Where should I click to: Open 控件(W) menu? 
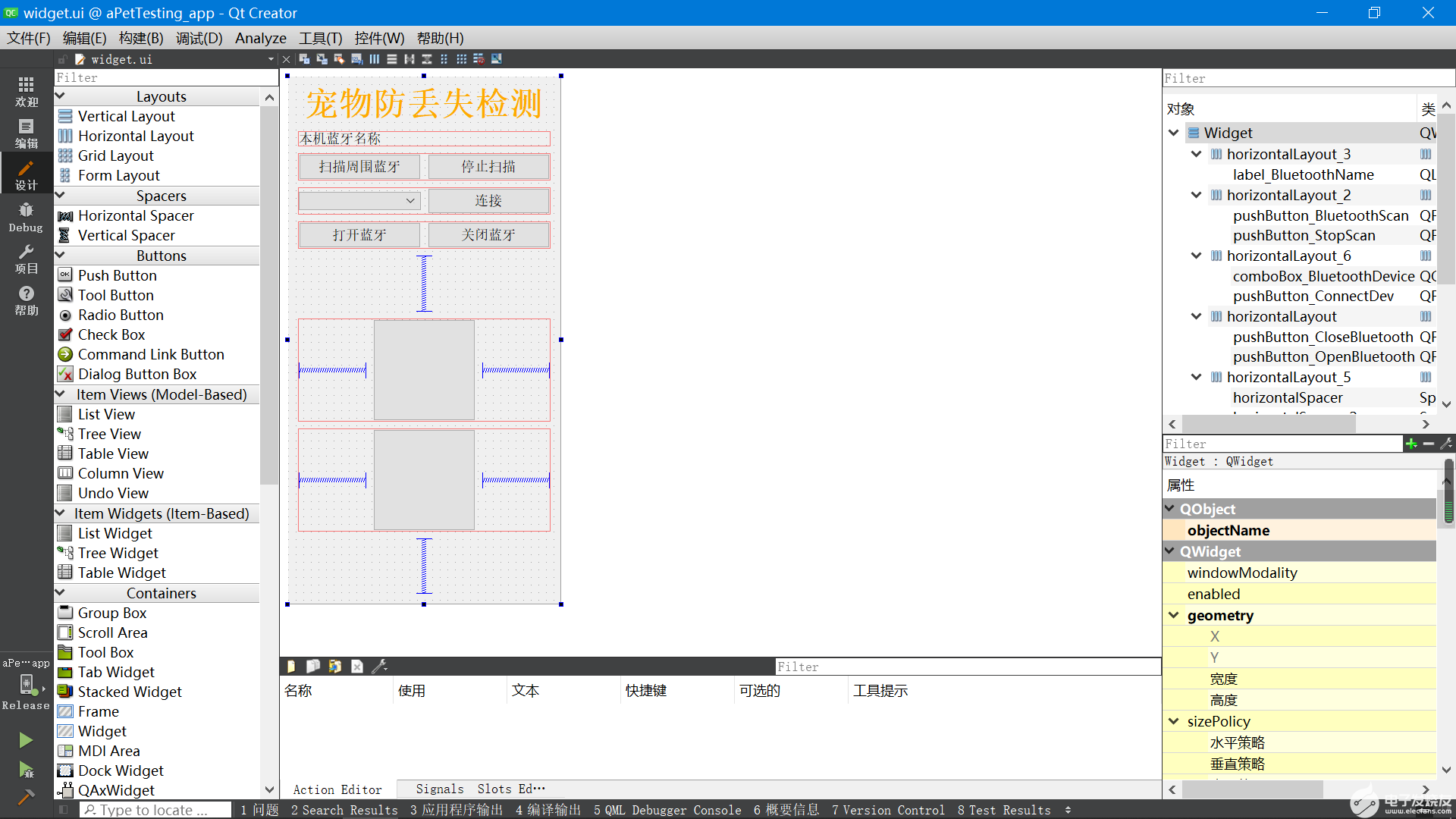[x=379, y=38]
